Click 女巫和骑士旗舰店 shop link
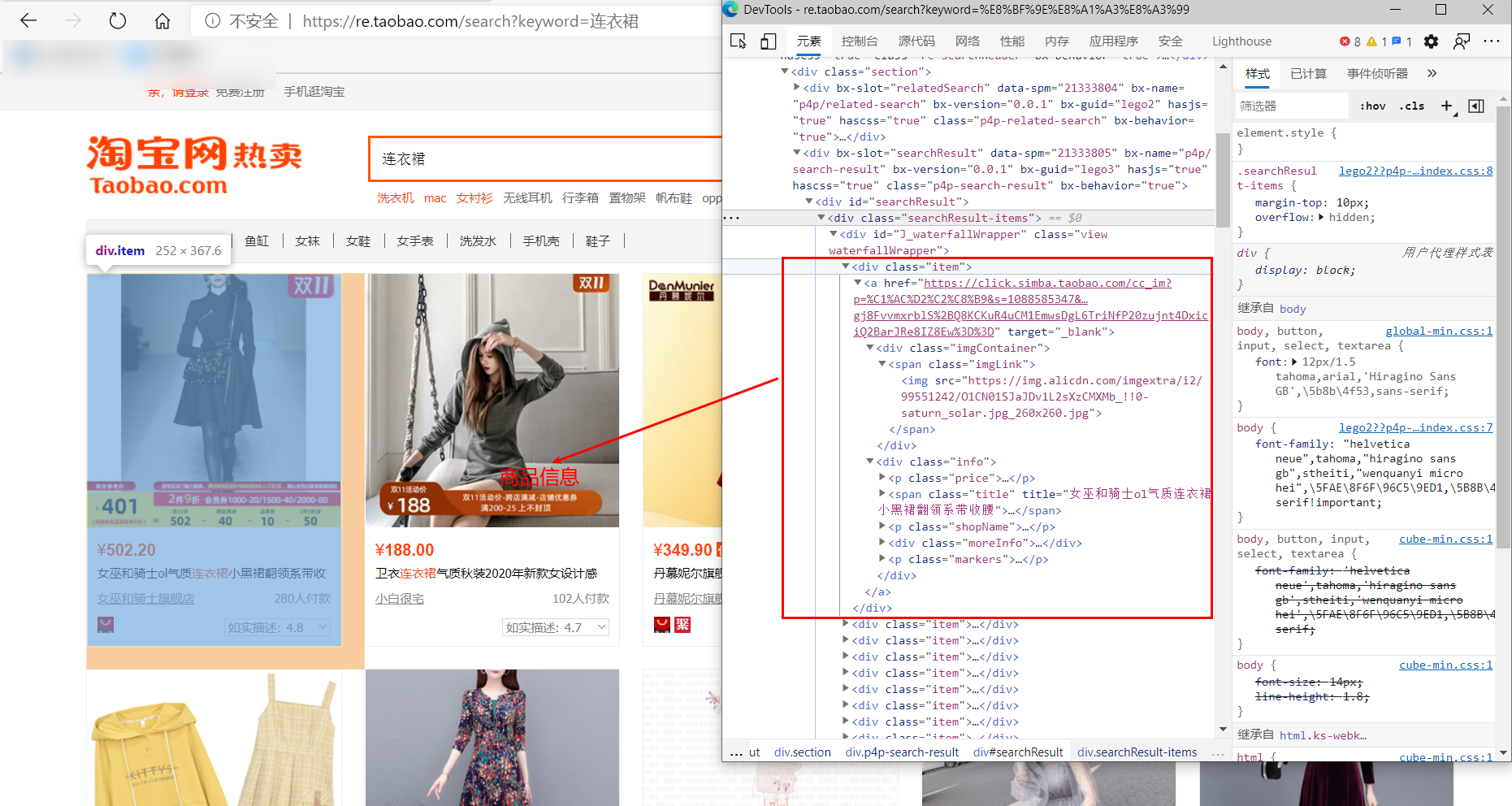Screen dimensions: 1512x806 pyautogui.click(x=145, y=599)
